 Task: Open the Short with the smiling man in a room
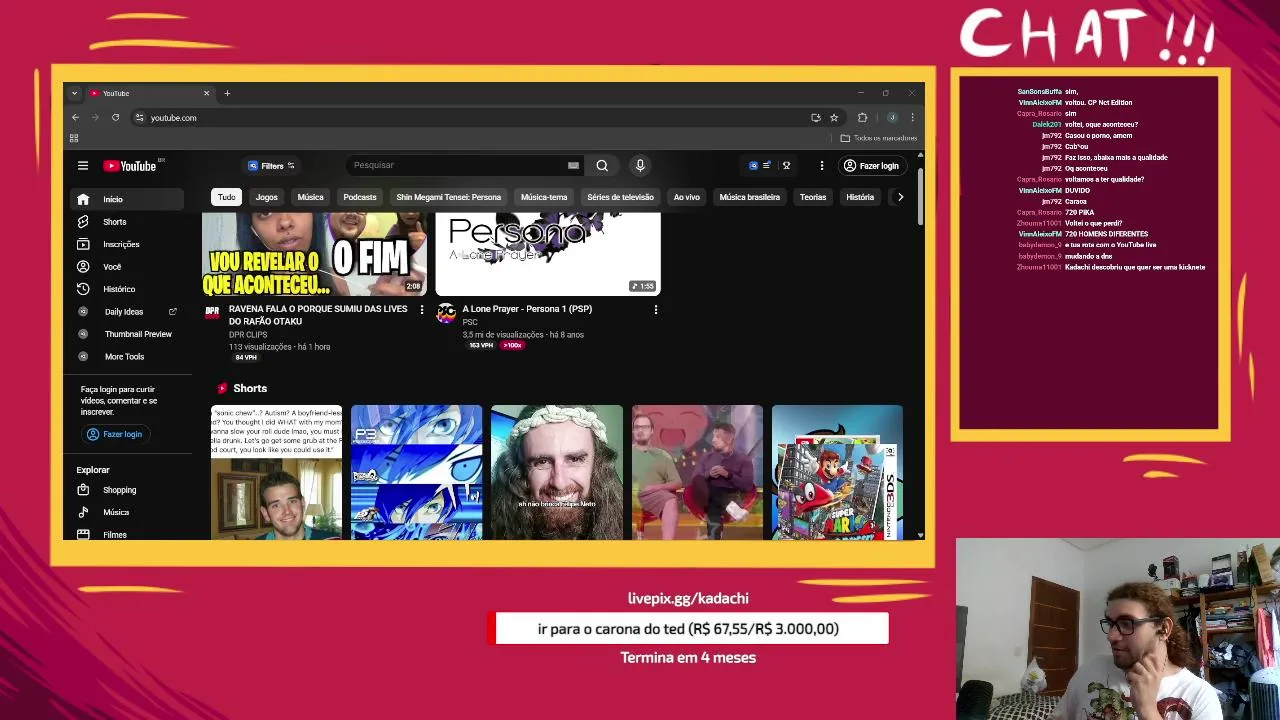(x=277, y=472)
